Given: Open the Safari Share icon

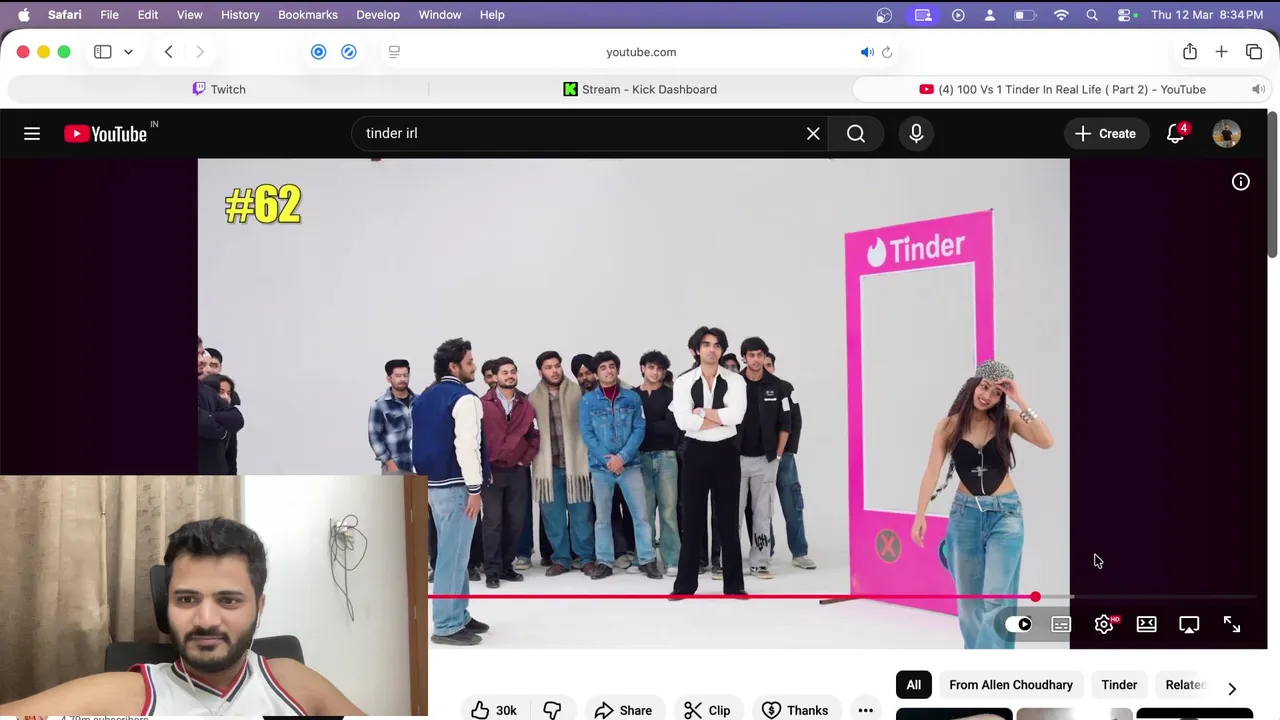Looking at the screenshot, I should pos(1189,52).
